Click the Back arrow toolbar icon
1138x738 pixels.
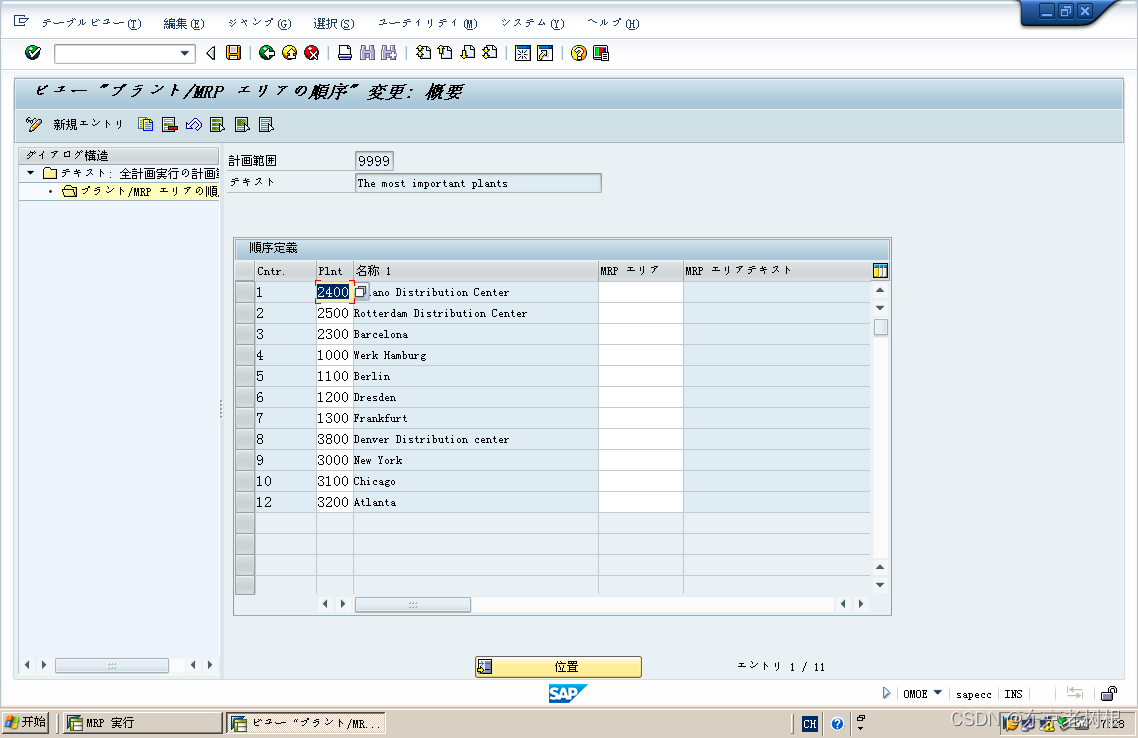(x=209, y=54)
